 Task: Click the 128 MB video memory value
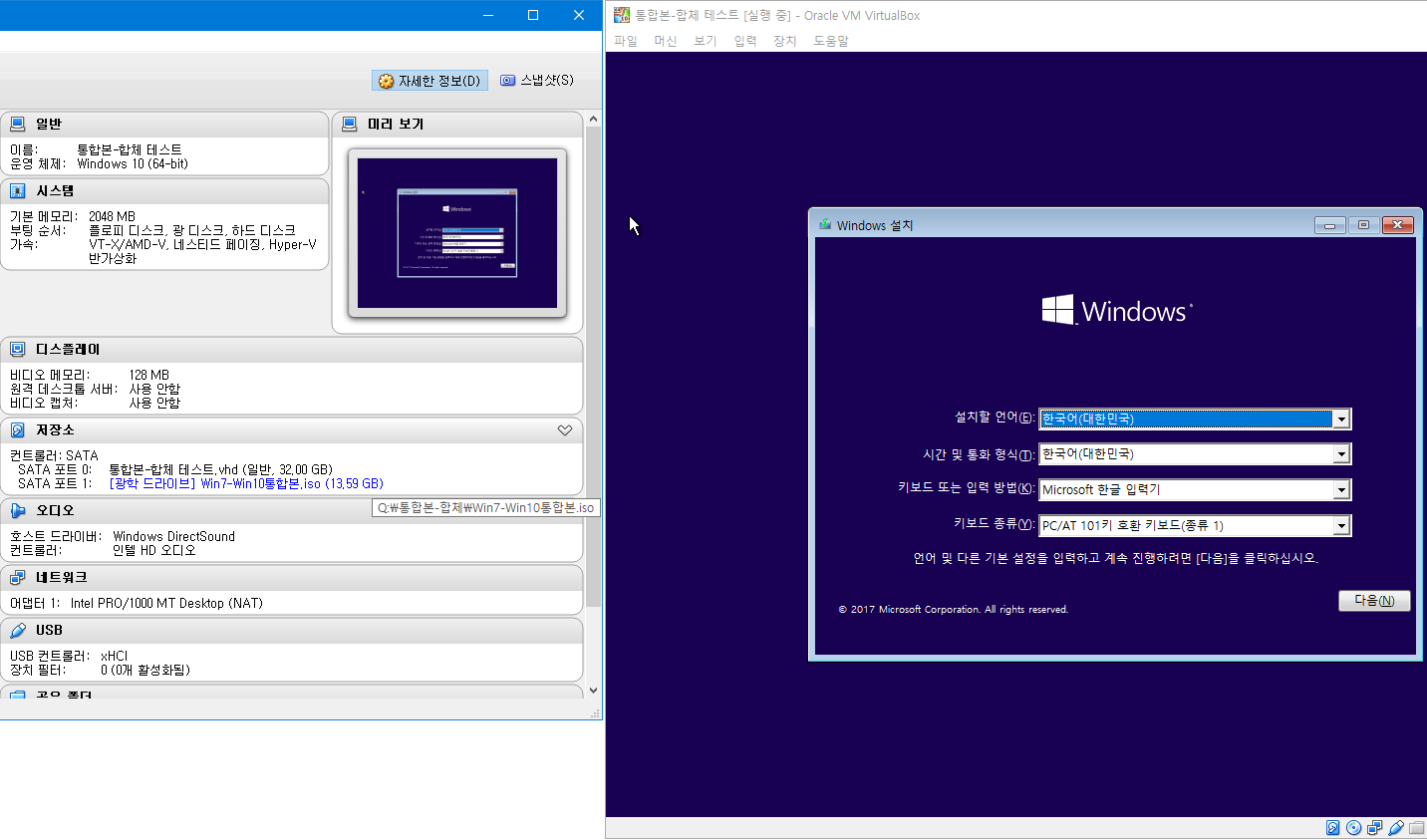149,375
